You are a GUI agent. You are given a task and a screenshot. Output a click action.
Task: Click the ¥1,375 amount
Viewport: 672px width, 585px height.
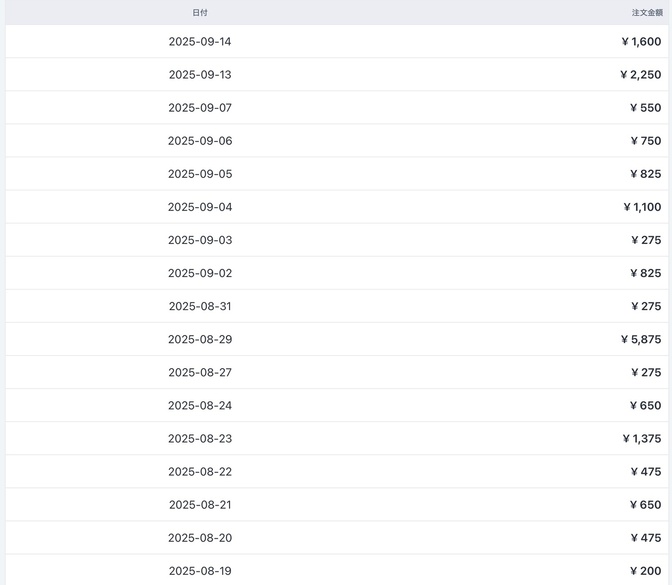[641, 438]
